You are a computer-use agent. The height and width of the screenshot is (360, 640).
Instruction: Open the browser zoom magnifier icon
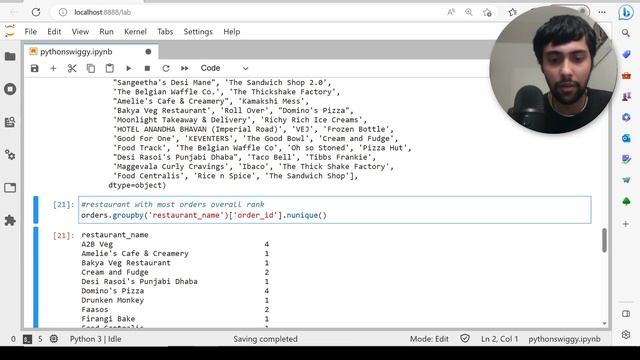469,12
